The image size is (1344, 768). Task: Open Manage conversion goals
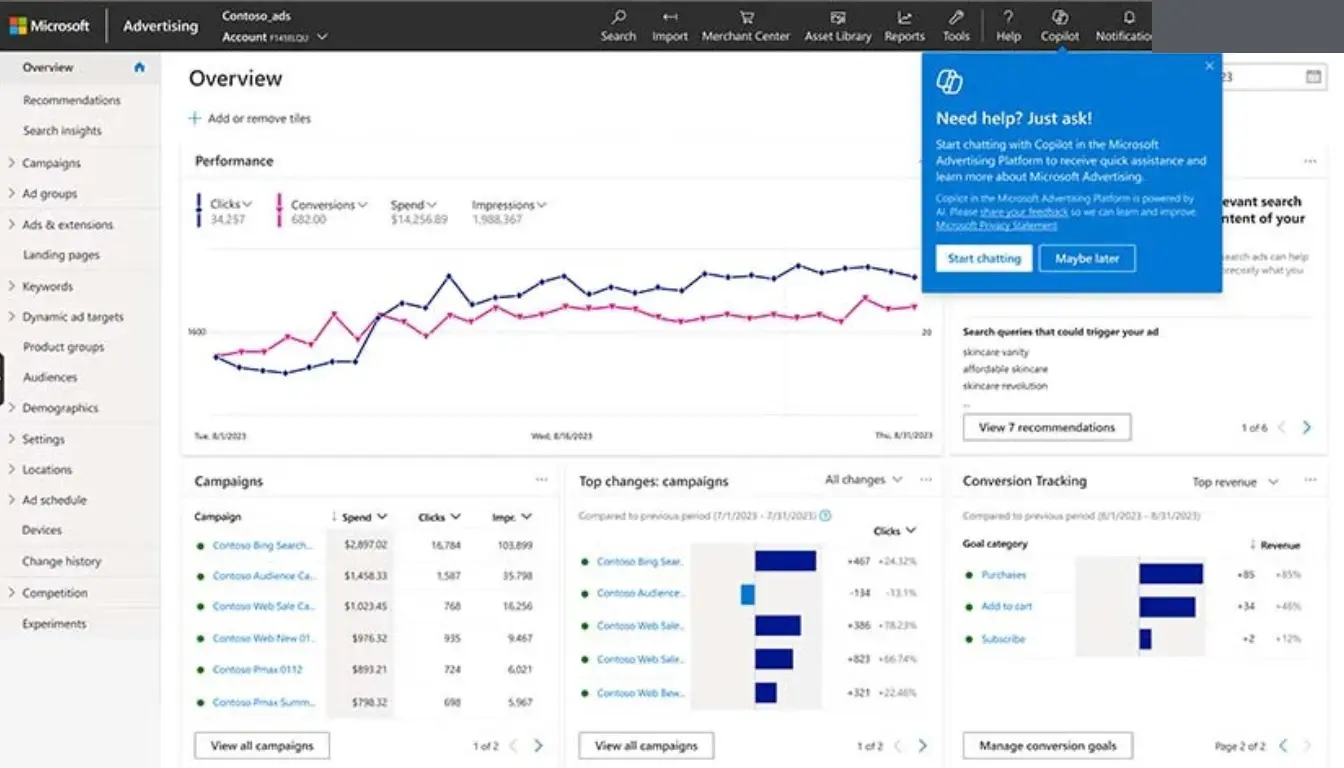coord(1046,745)
